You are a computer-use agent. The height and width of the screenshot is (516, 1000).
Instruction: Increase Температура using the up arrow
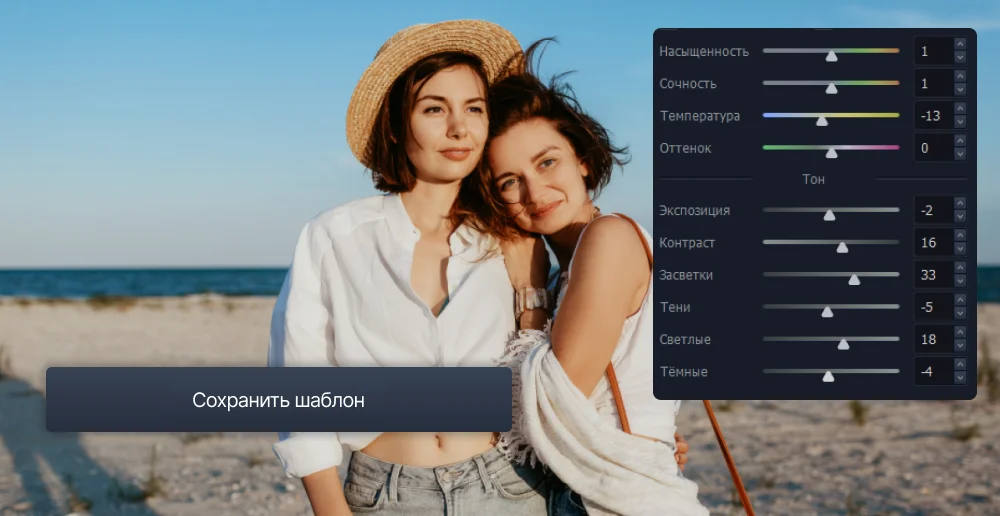[x=960, y=110]
